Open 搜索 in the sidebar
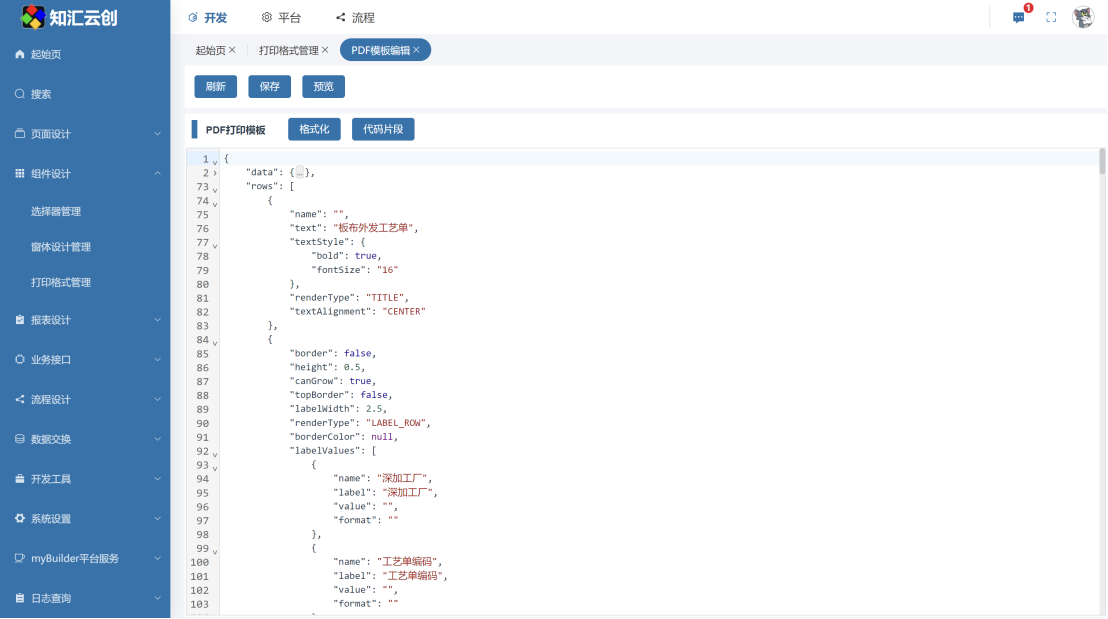This screenshot has height=619, width=1108. point(41,94)
